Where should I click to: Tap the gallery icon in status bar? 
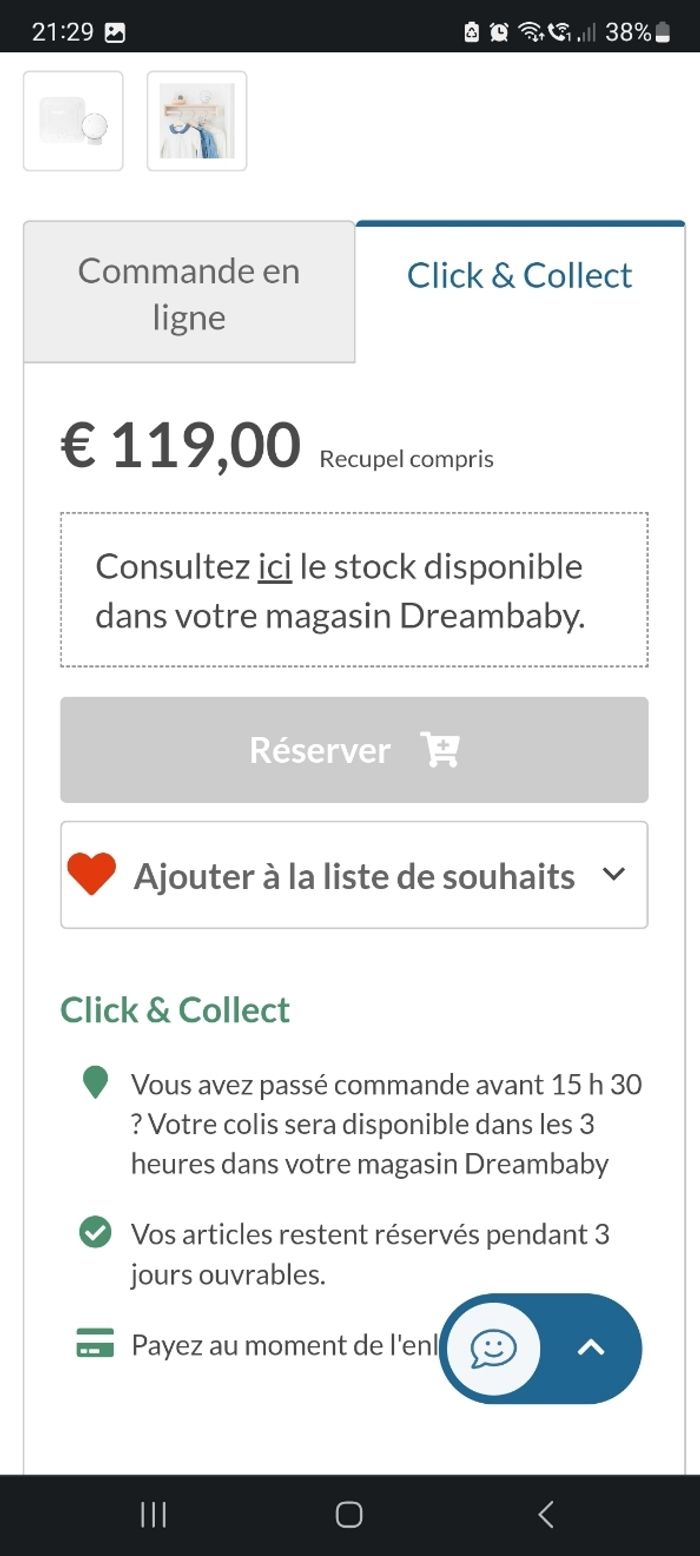(115, 32)
